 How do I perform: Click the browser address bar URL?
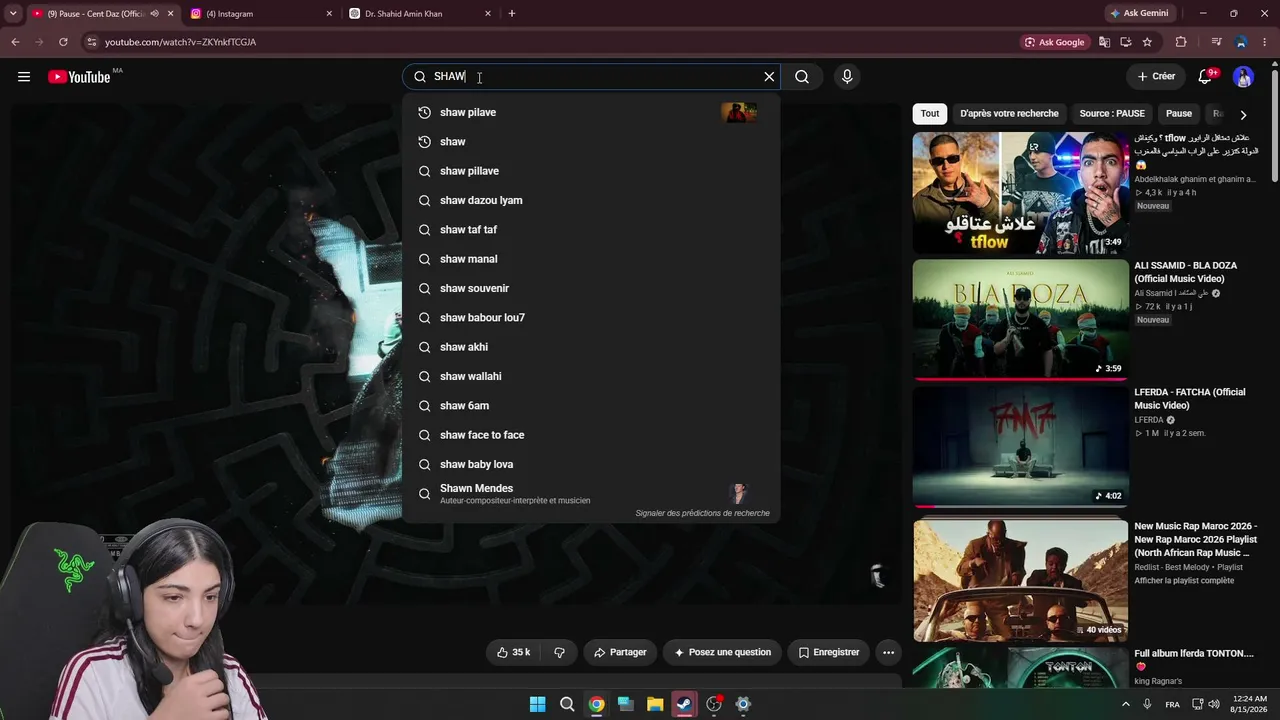click(181, 42)
